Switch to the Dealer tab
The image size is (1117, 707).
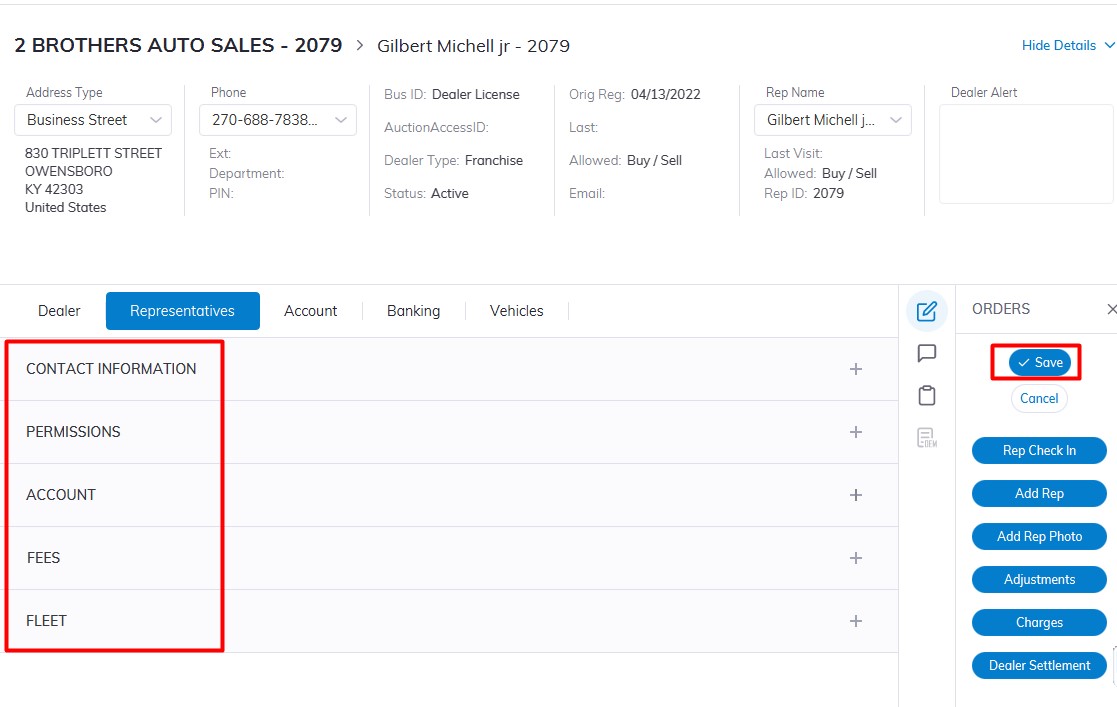59,311
